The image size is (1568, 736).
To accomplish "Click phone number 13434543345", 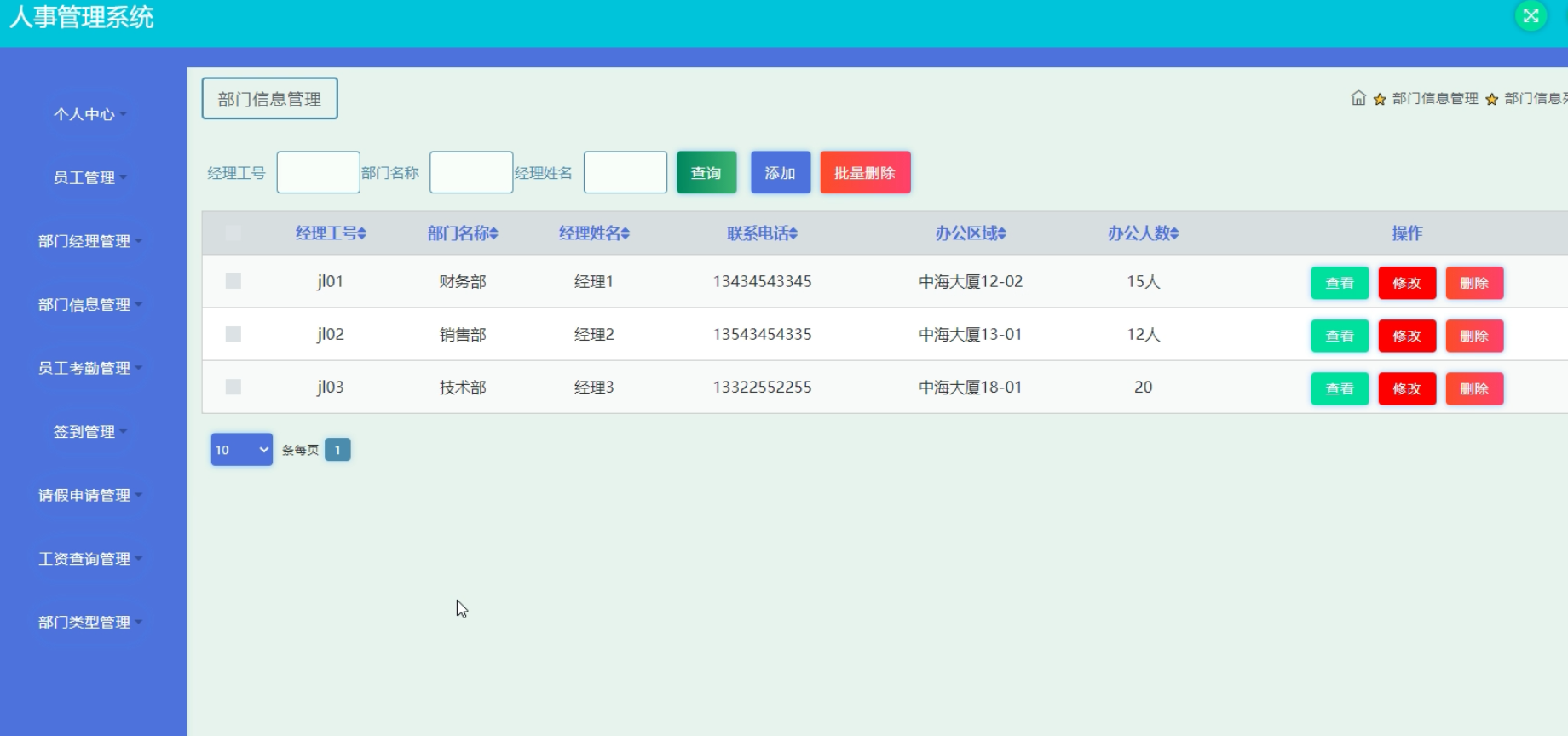I will pyautogui.click(x=762, y=281).
